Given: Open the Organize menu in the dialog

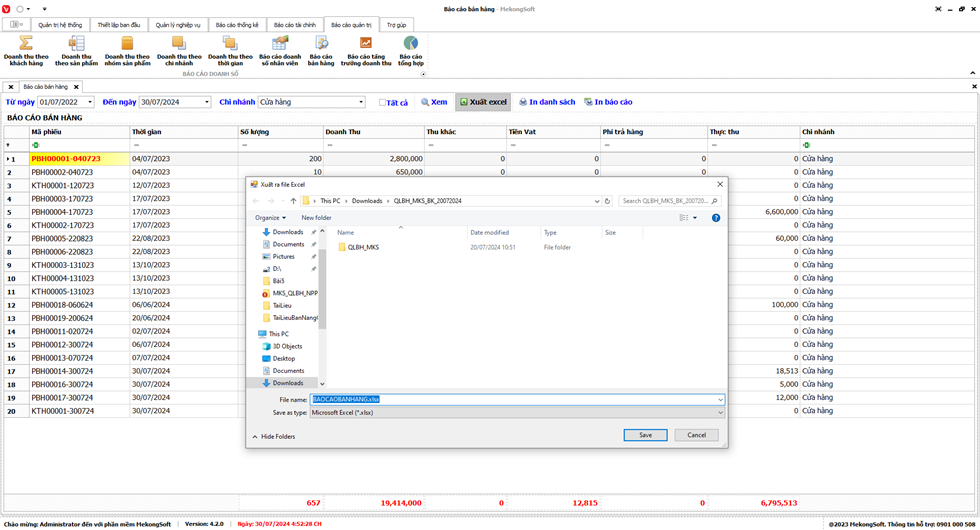Looking at the screenshot, I should click(x=270, y=217).
